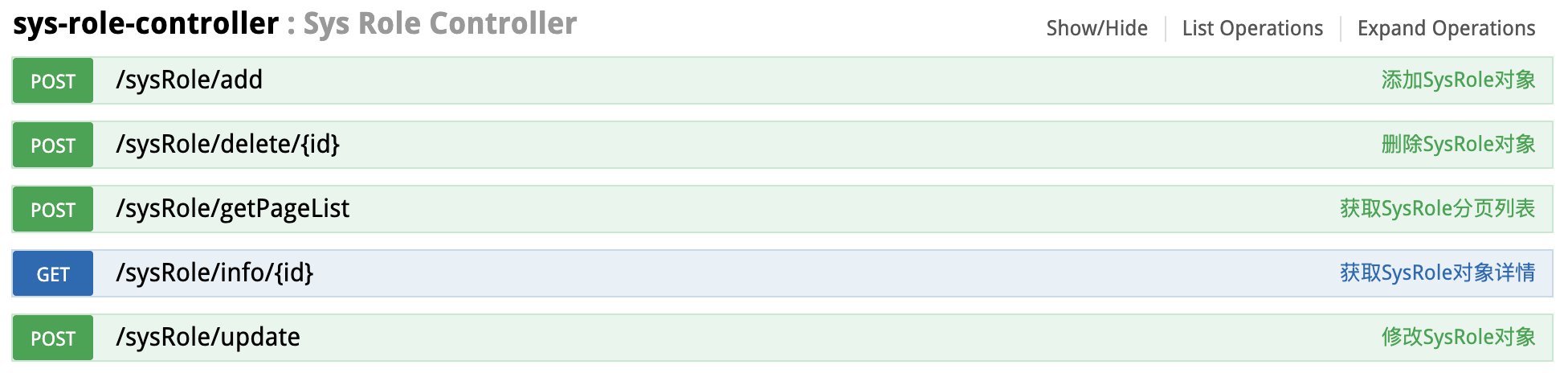Expand the /sysRole/delete/{id} endpoint path
The image size is (1568, 373).
[x=228, y=146]
